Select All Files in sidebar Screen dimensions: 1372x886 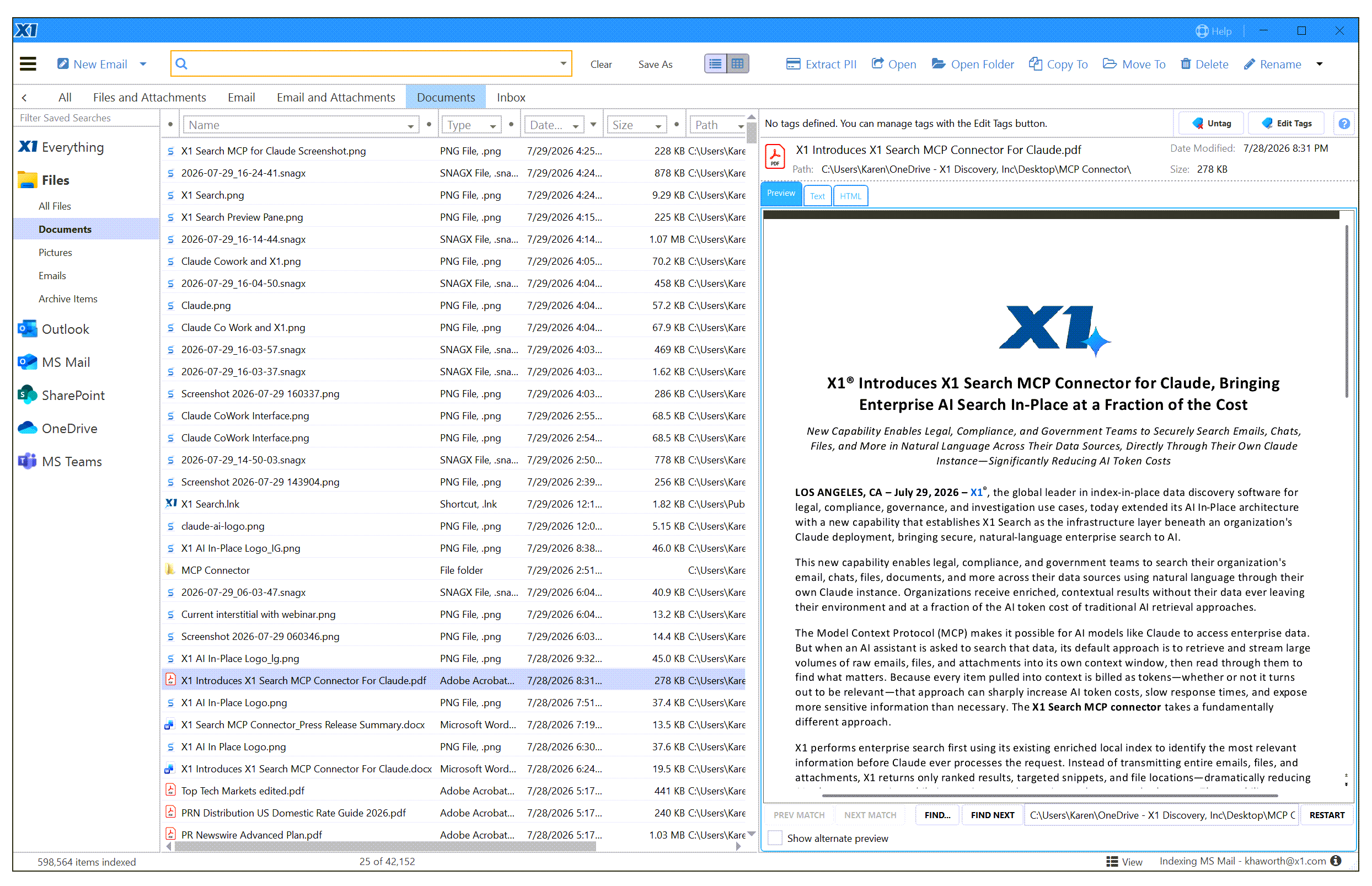point(55,206)
